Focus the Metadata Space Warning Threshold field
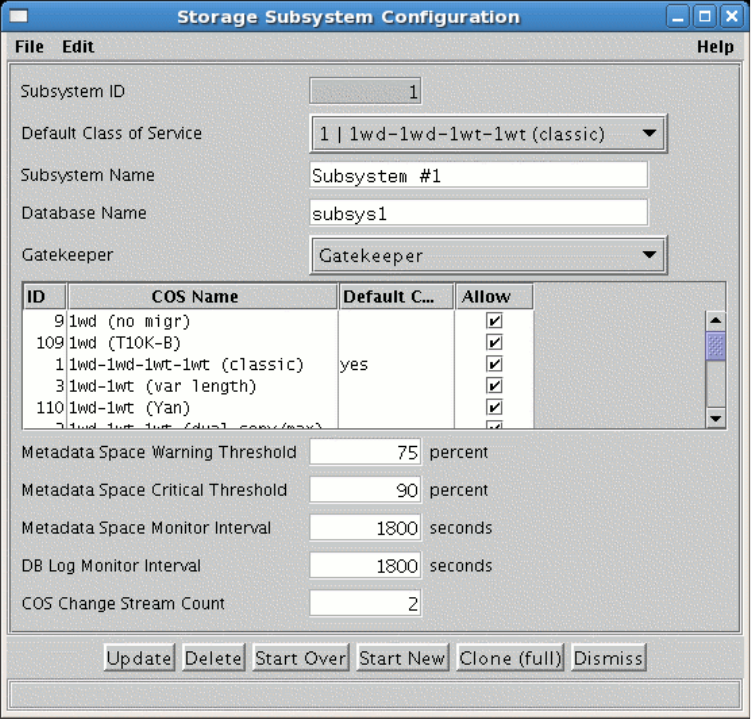751x719 pixels. [x=365, y=452]
